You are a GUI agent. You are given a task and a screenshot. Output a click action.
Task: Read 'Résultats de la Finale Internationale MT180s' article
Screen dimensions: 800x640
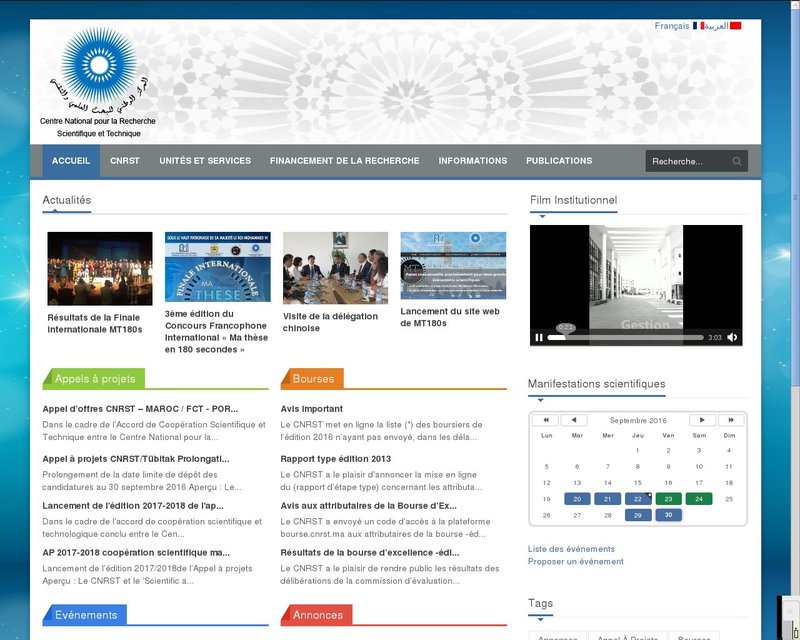click(94, 324)
